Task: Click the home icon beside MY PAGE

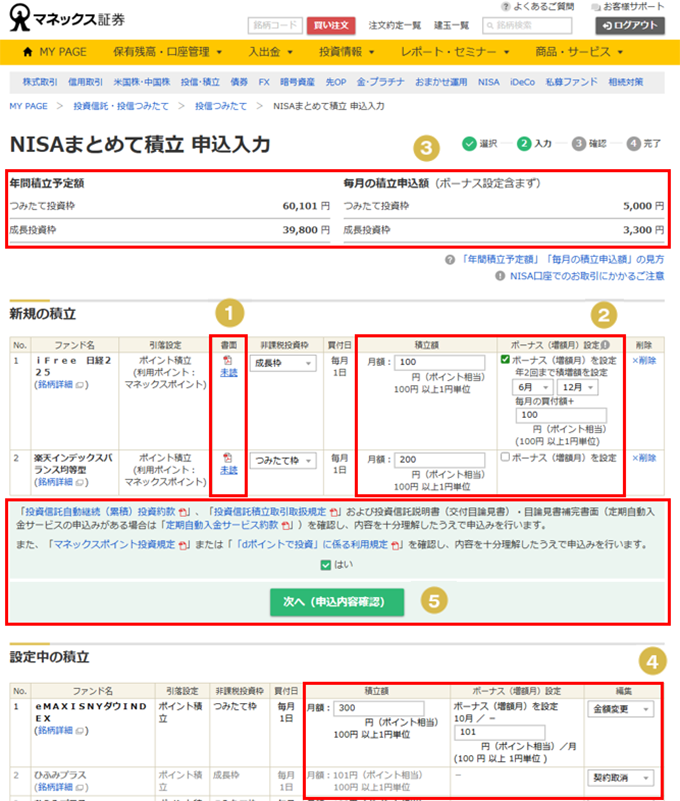Action: point(28,52)
